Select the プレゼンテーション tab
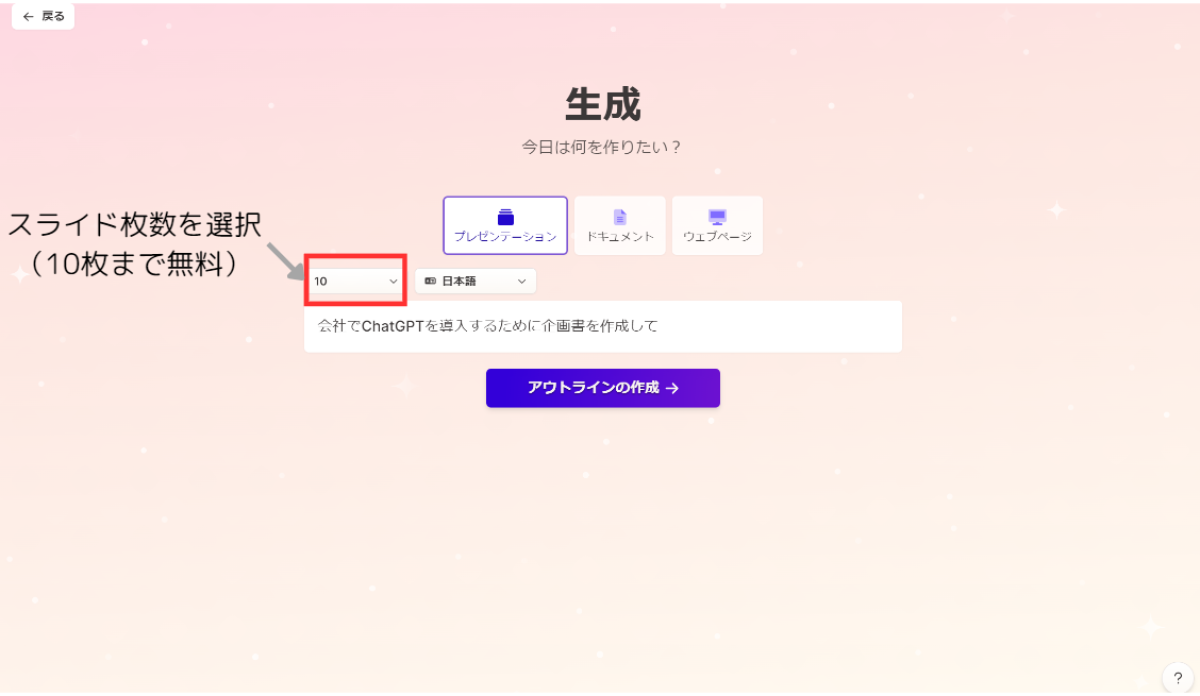Viewport: 1200px width, 696px height. (x=505, y=237)
